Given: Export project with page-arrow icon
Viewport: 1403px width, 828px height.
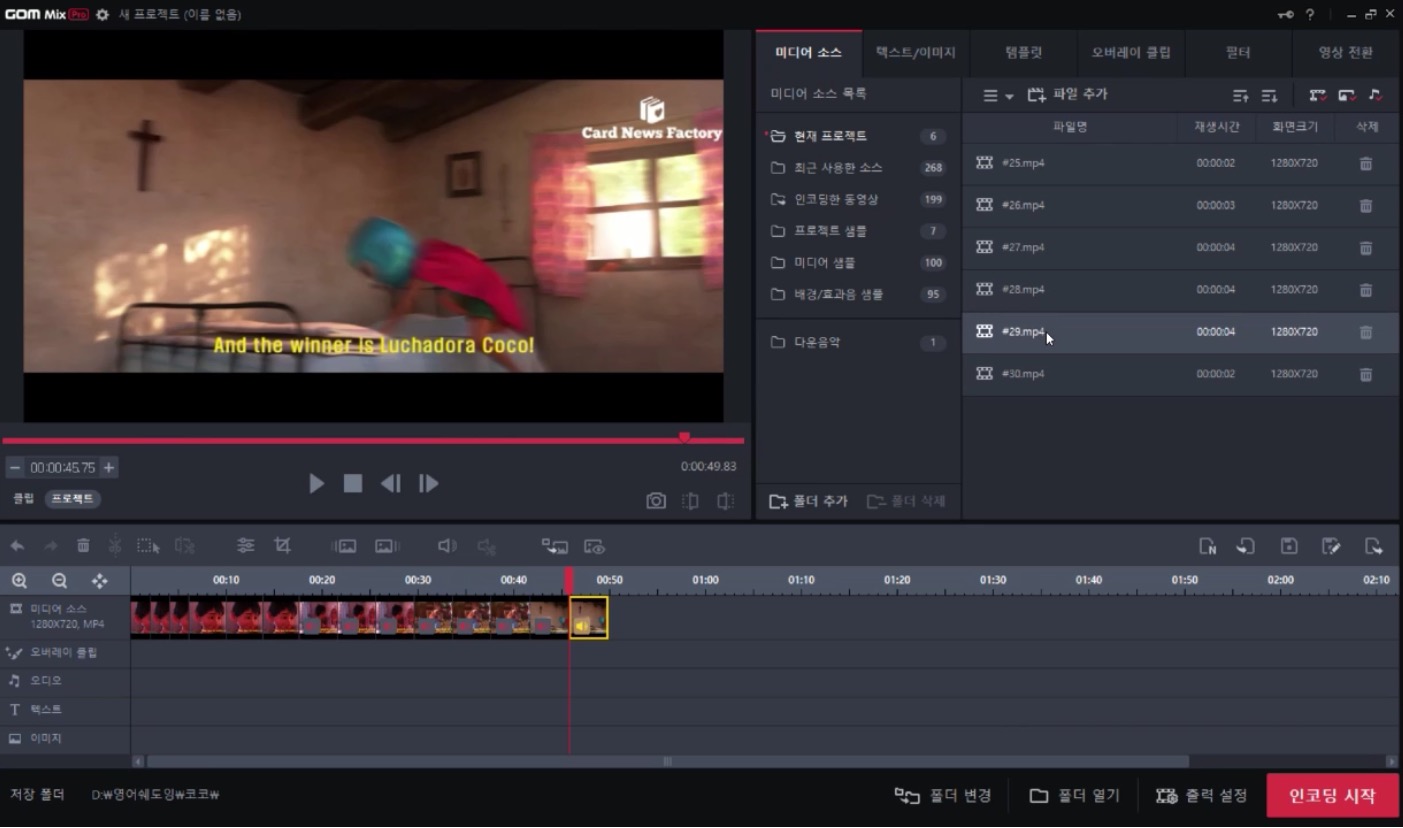Looking at the screenshot, I should 1374,546.
